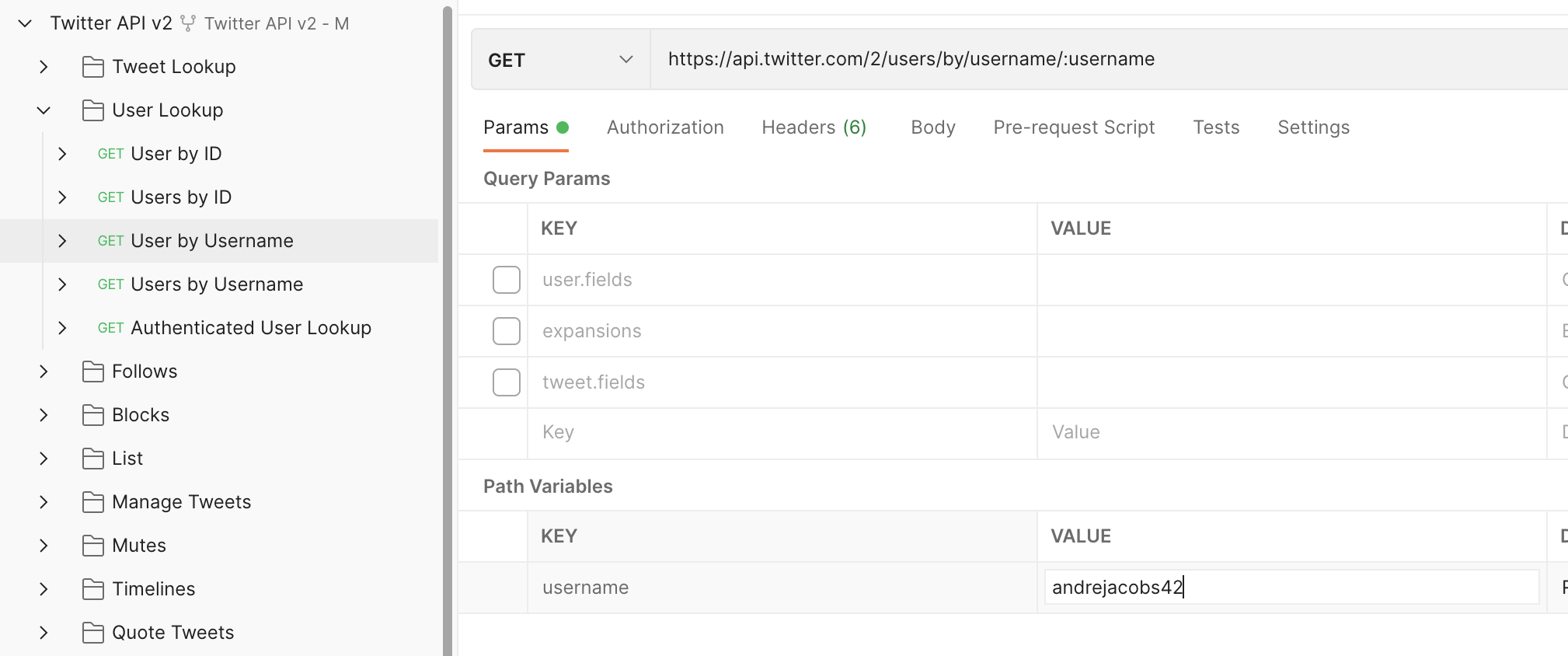Image resolution: width=1568 pixels, height=656 pixels.
Task: Open the Pre-request Script tab
Action: [x=1074, y=127]
